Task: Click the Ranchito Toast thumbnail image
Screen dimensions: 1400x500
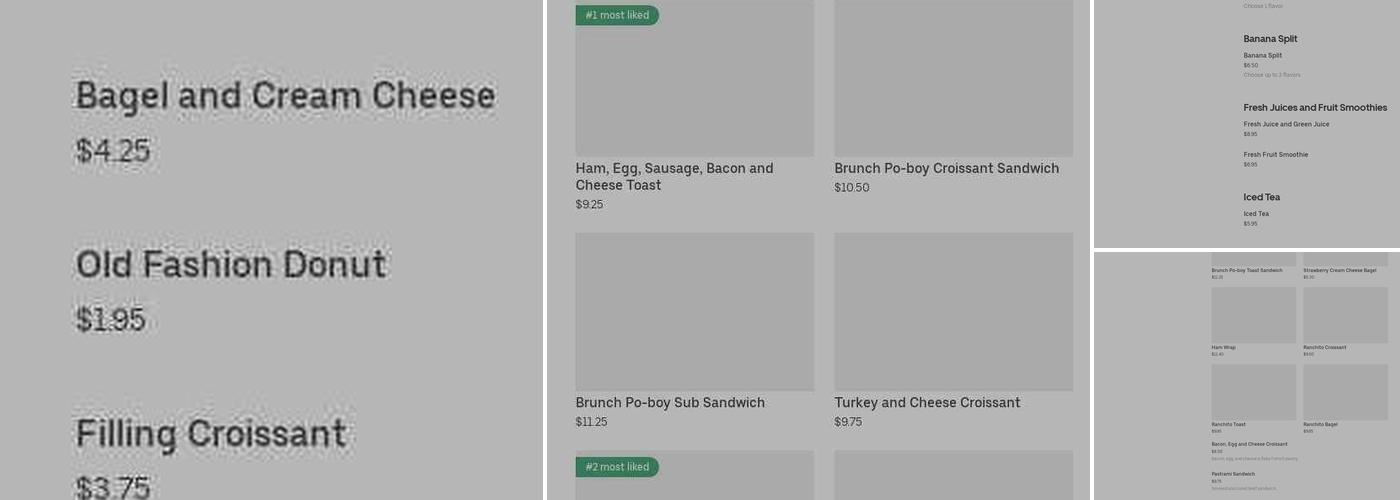Action: [x=1253, y=392]
